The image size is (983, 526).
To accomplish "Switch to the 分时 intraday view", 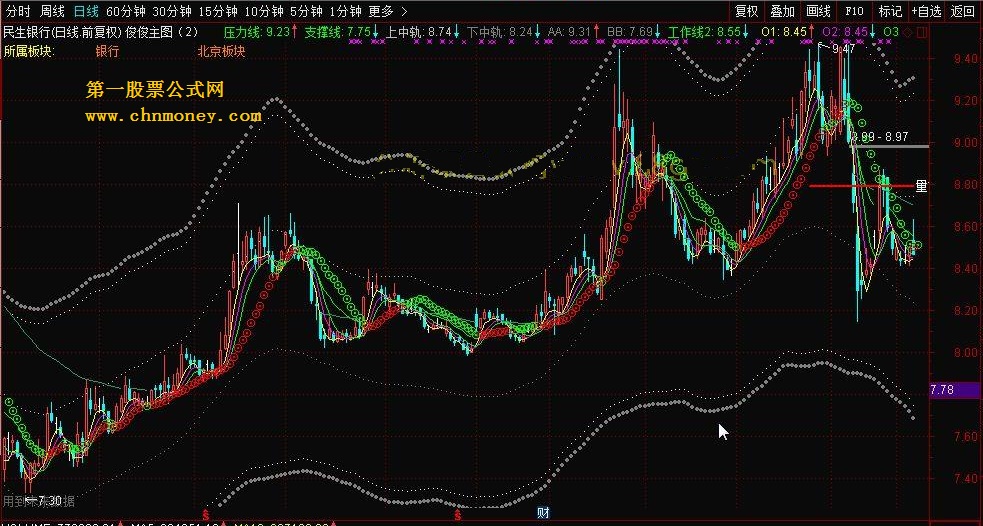I will 18,11.
